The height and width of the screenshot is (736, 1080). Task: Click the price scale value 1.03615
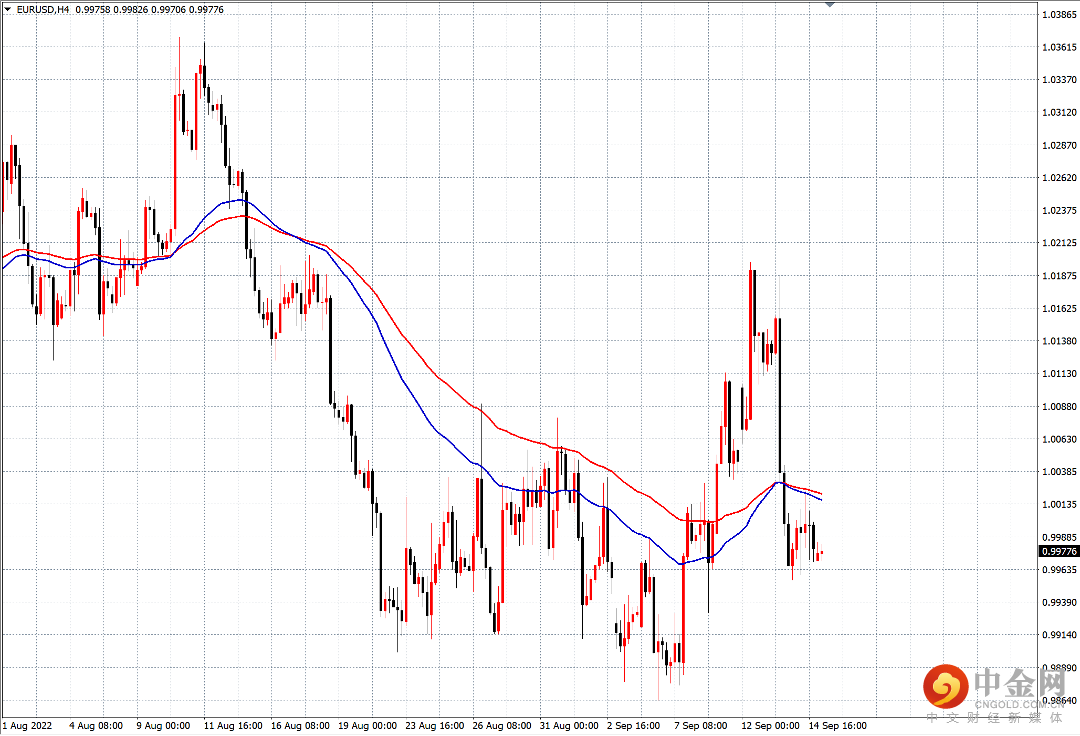coord(1059,48)
